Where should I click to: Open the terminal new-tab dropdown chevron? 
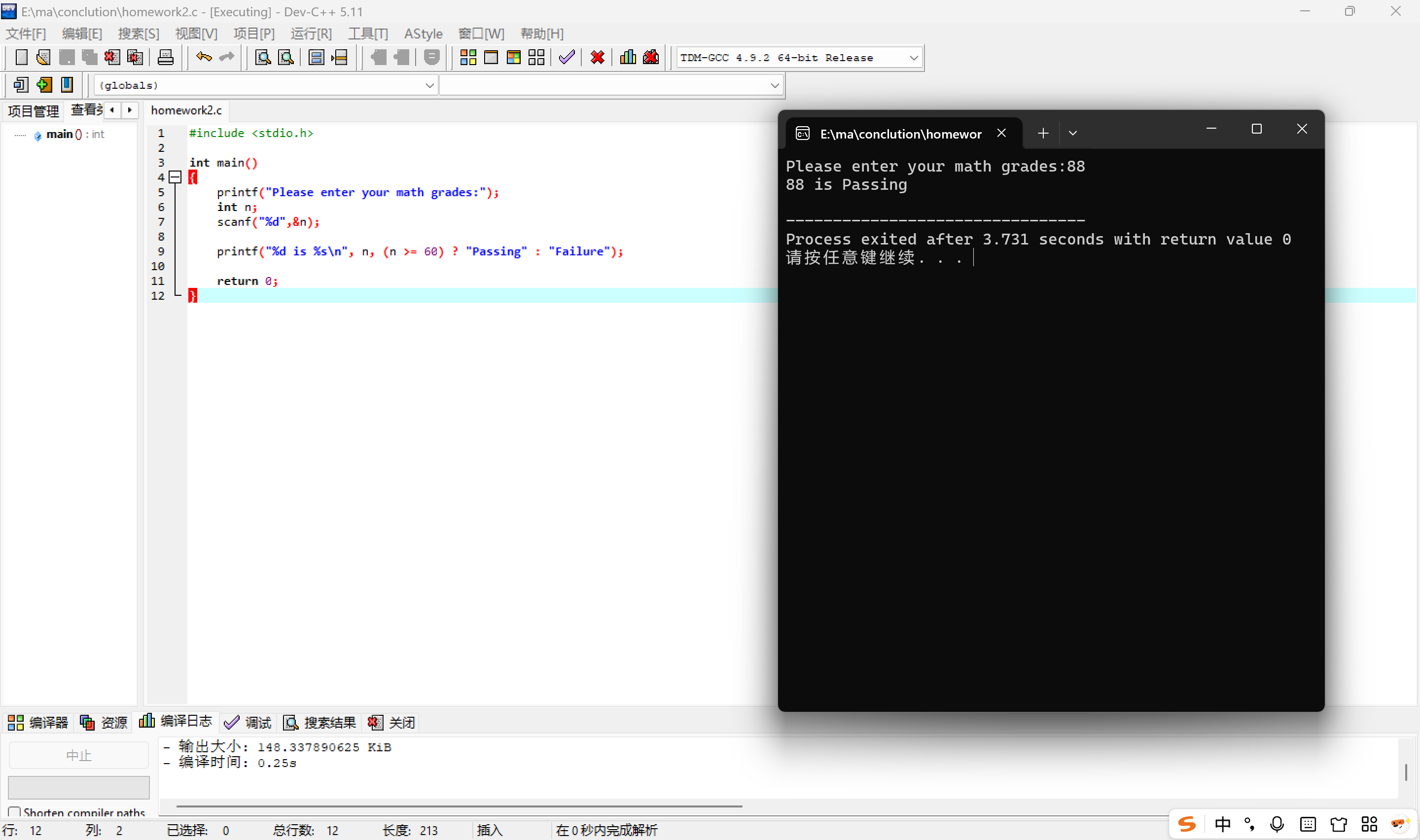point(1072,134)
